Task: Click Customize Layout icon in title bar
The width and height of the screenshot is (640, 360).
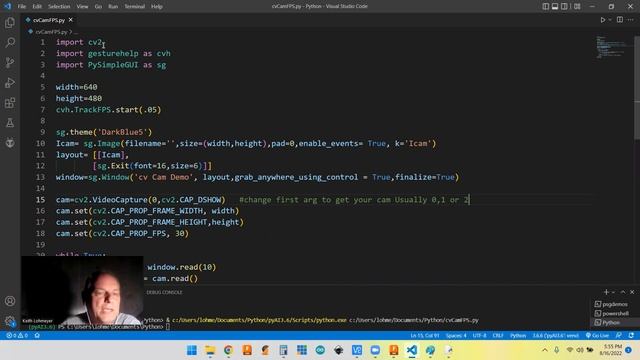Action: (x=577, y=6)
